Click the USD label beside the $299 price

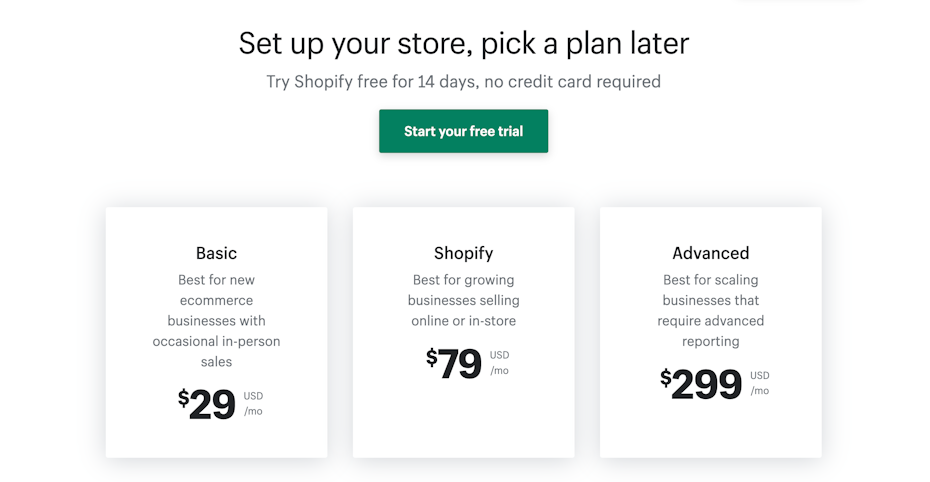[x=759, y=376]
